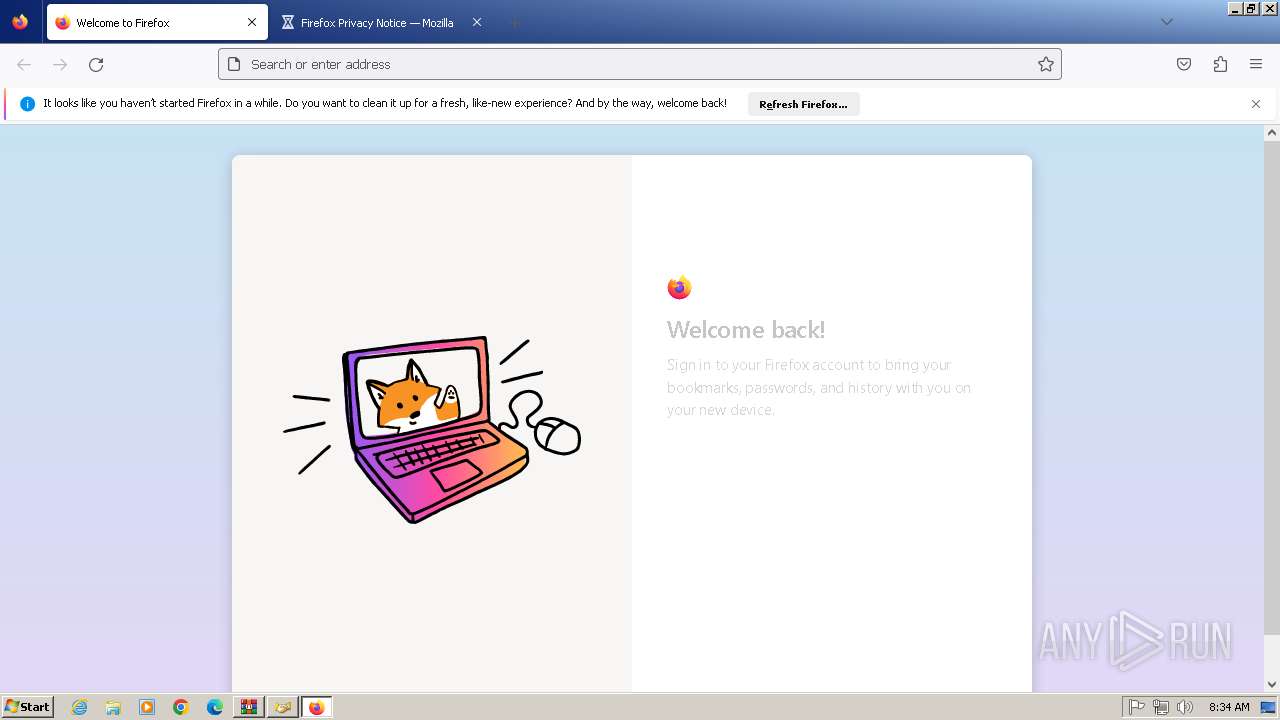Click the laptop fox illustration
The width and height of the screenshot is (1280, 720).
pyautogui.click(x=432, y=430)
